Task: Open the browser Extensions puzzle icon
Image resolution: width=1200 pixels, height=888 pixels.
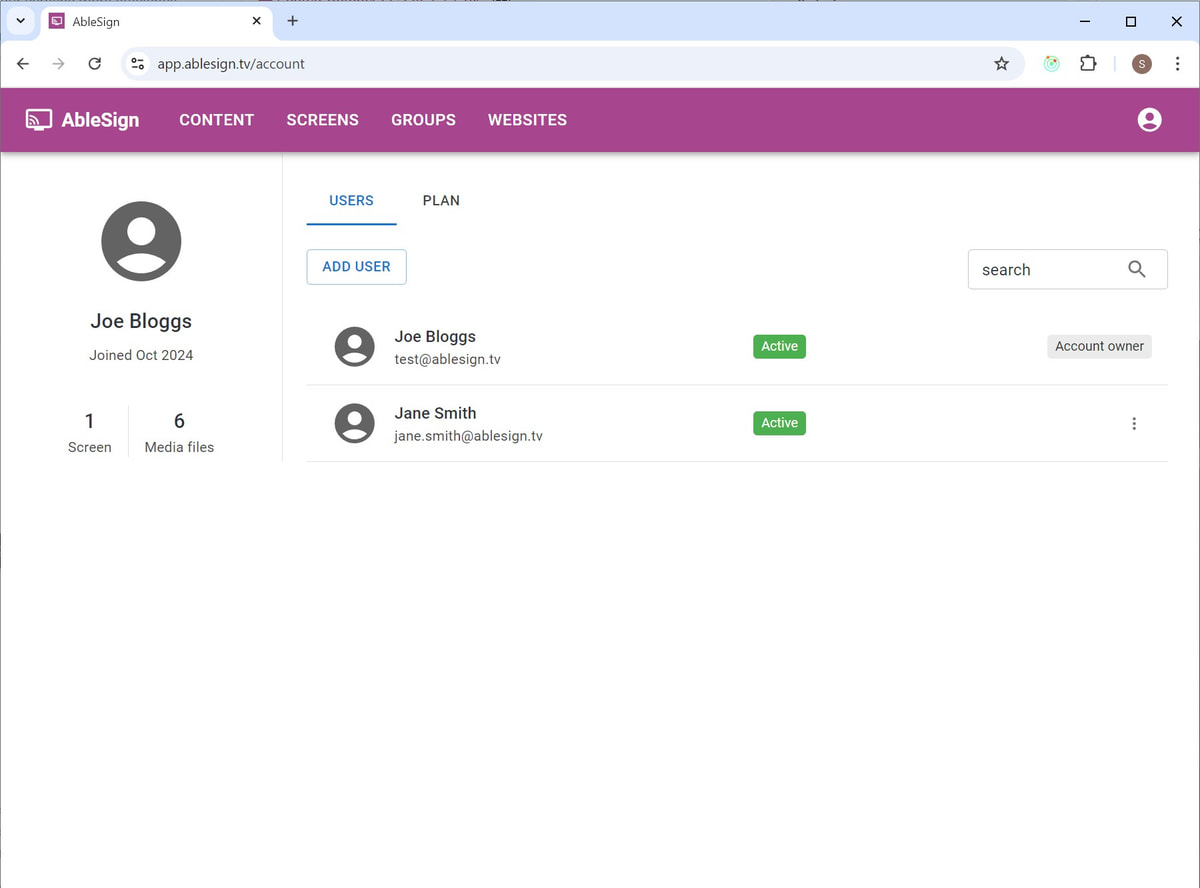Action: tap(1088, 64)
